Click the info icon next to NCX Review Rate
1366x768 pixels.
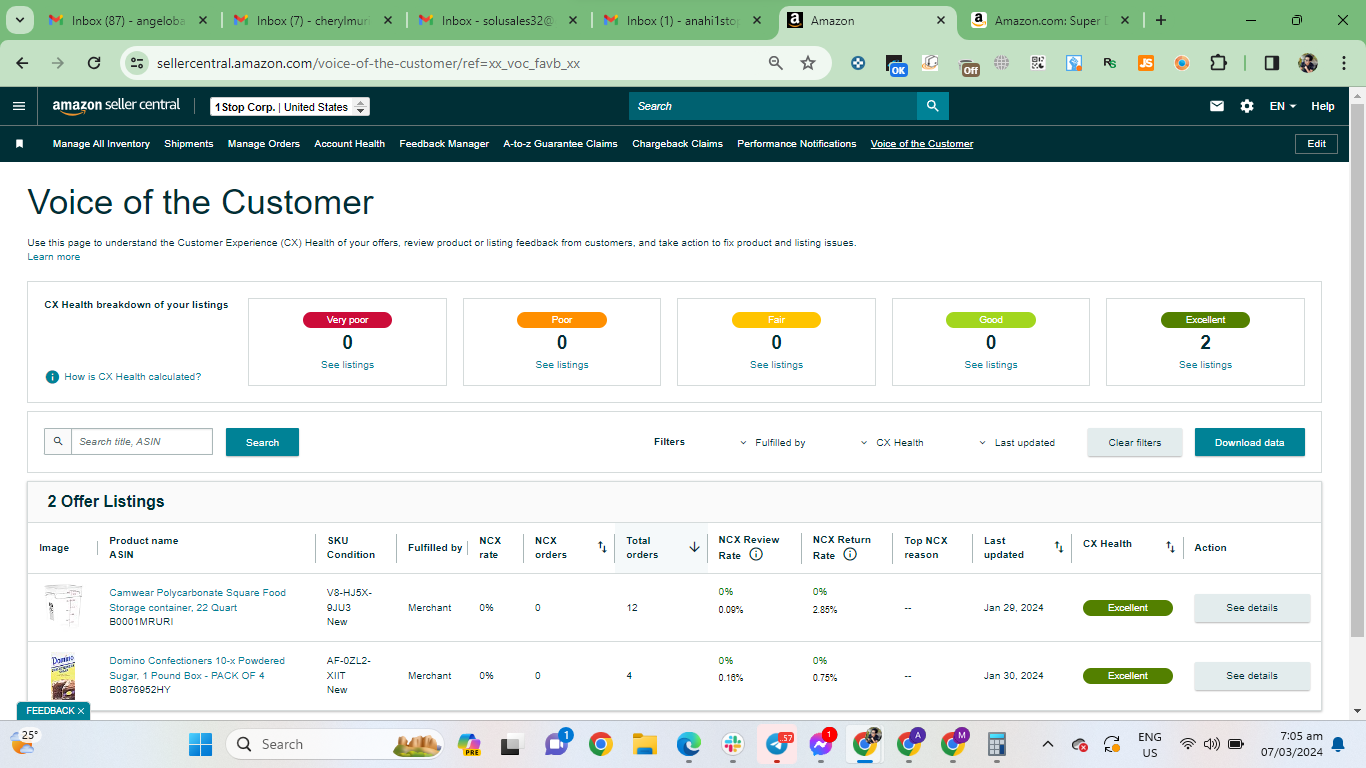[756, 554]
